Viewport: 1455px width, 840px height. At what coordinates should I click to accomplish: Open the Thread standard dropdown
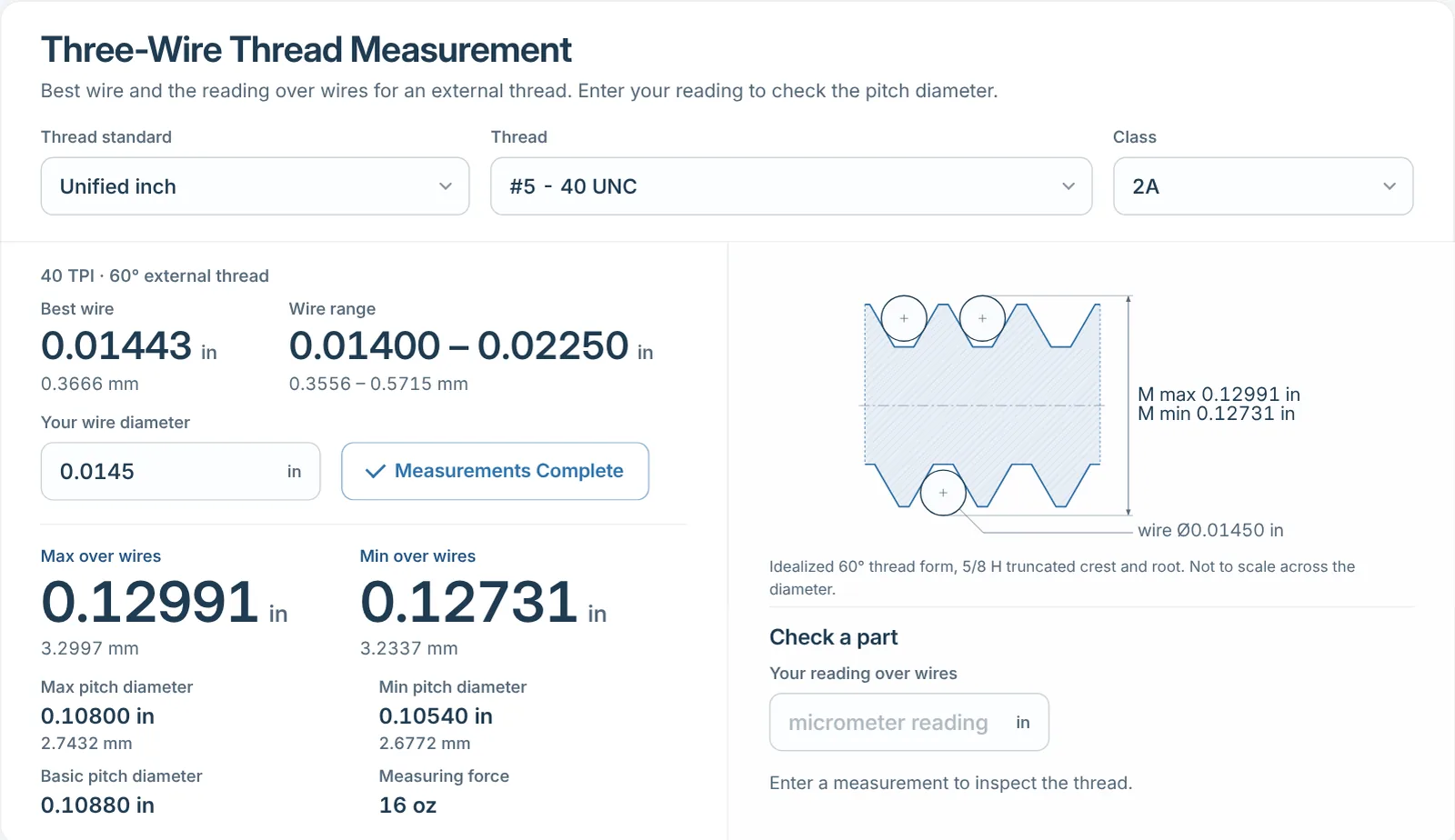tap(255, 186)
